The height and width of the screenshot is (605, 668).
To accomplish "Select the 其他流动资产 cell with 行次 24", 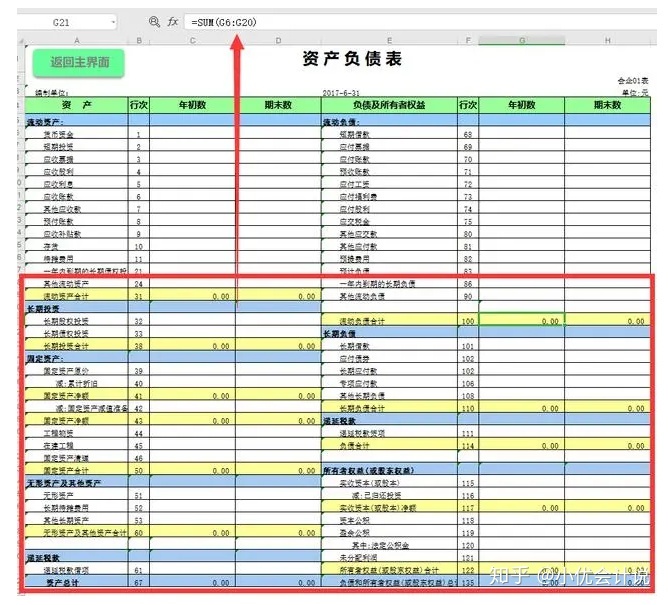I will pyautogui.click(x=77, y=284).
